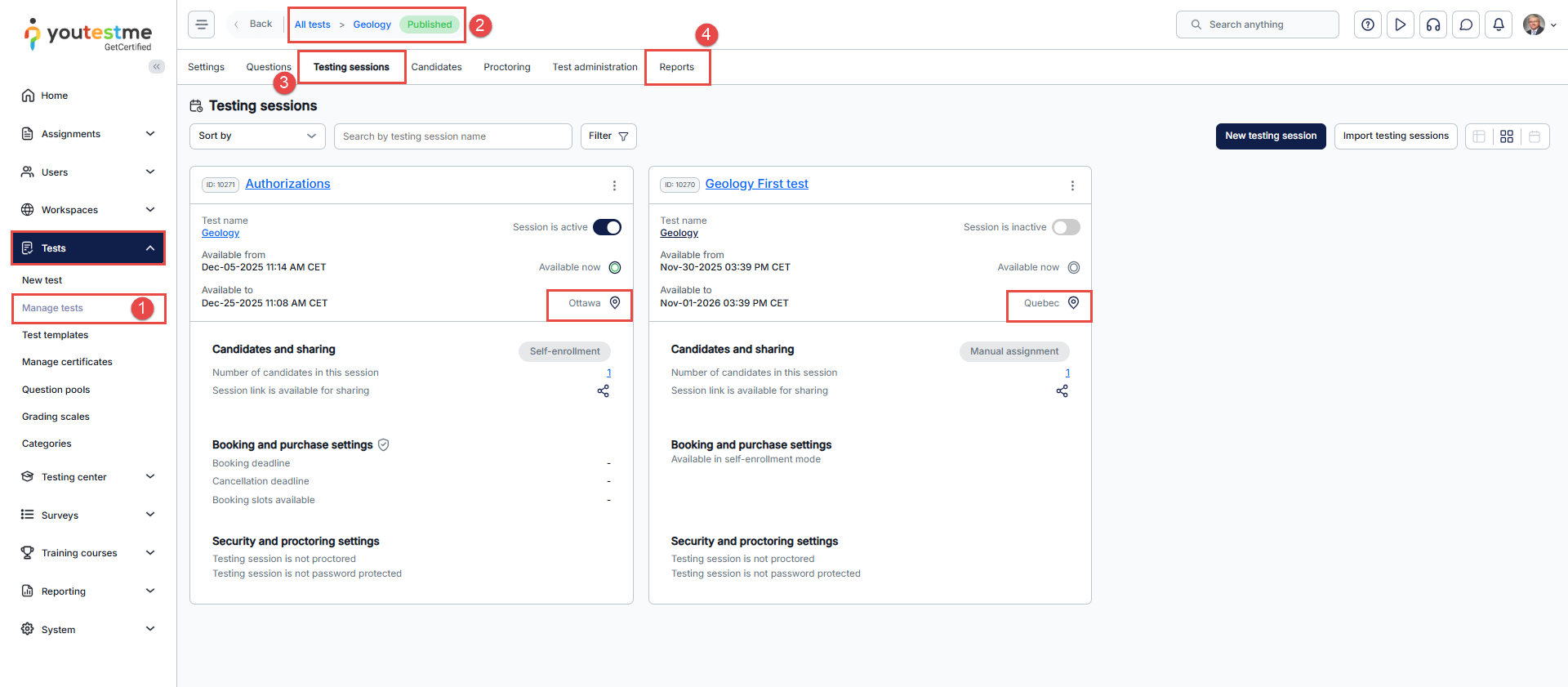This screenshot has width=1568, height=687.
Task: Click the search by testing session name field
Action: (452, 136)
